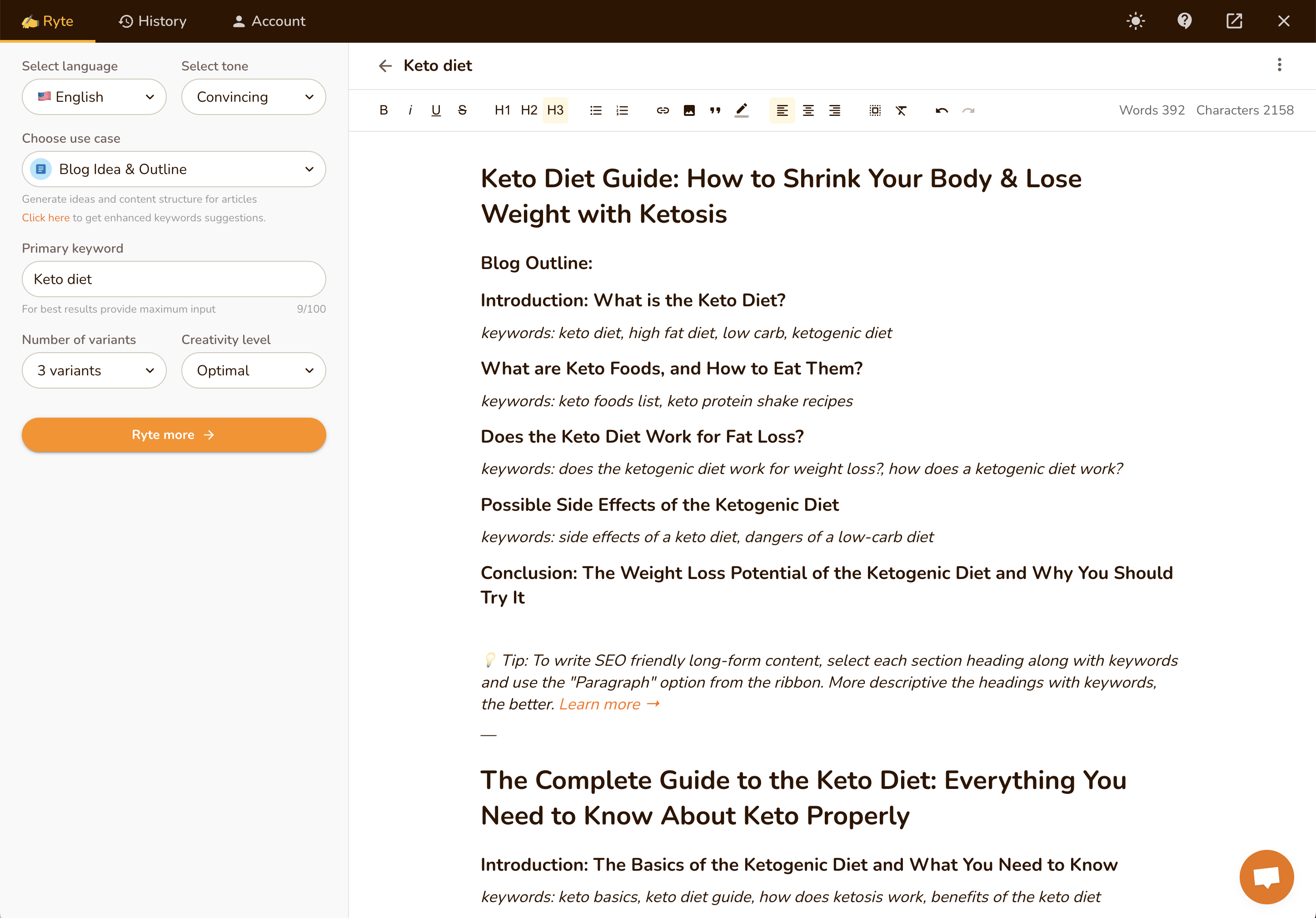
Task: Clear text formatting
Action: pos(901,110)
